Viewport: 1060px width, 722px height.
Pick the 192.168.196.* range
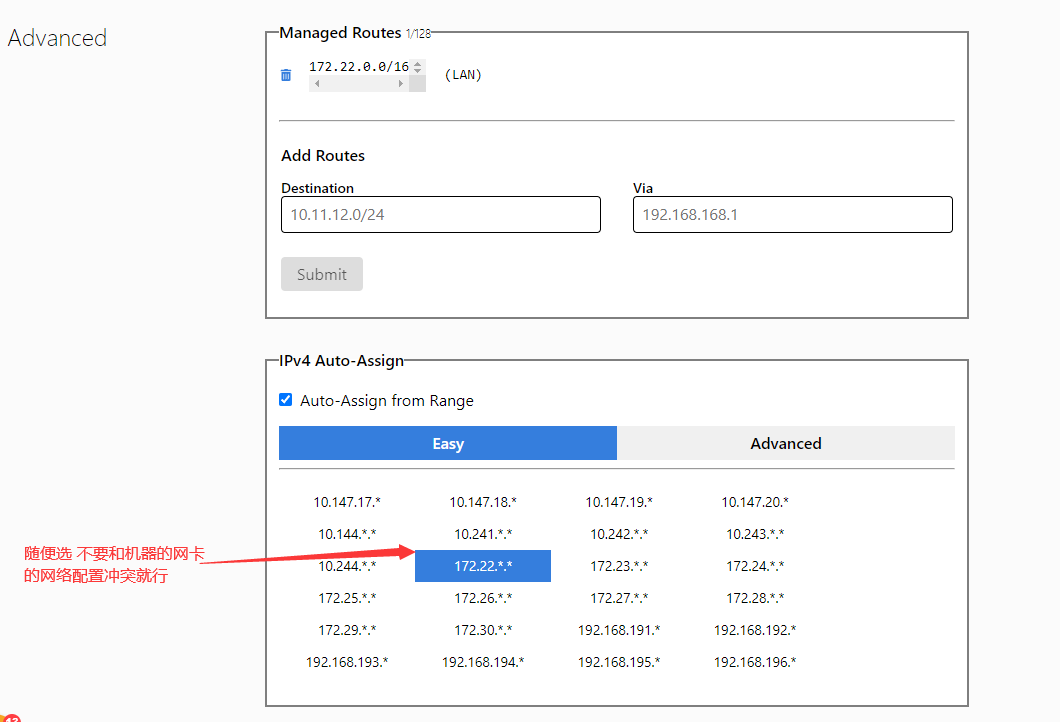(x=754, y=662)
